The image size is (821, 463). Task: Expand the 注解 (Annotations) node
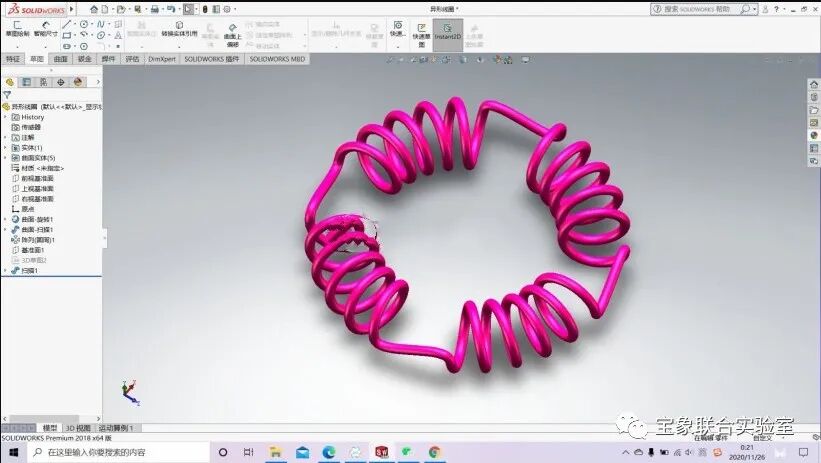coord(5,137)
